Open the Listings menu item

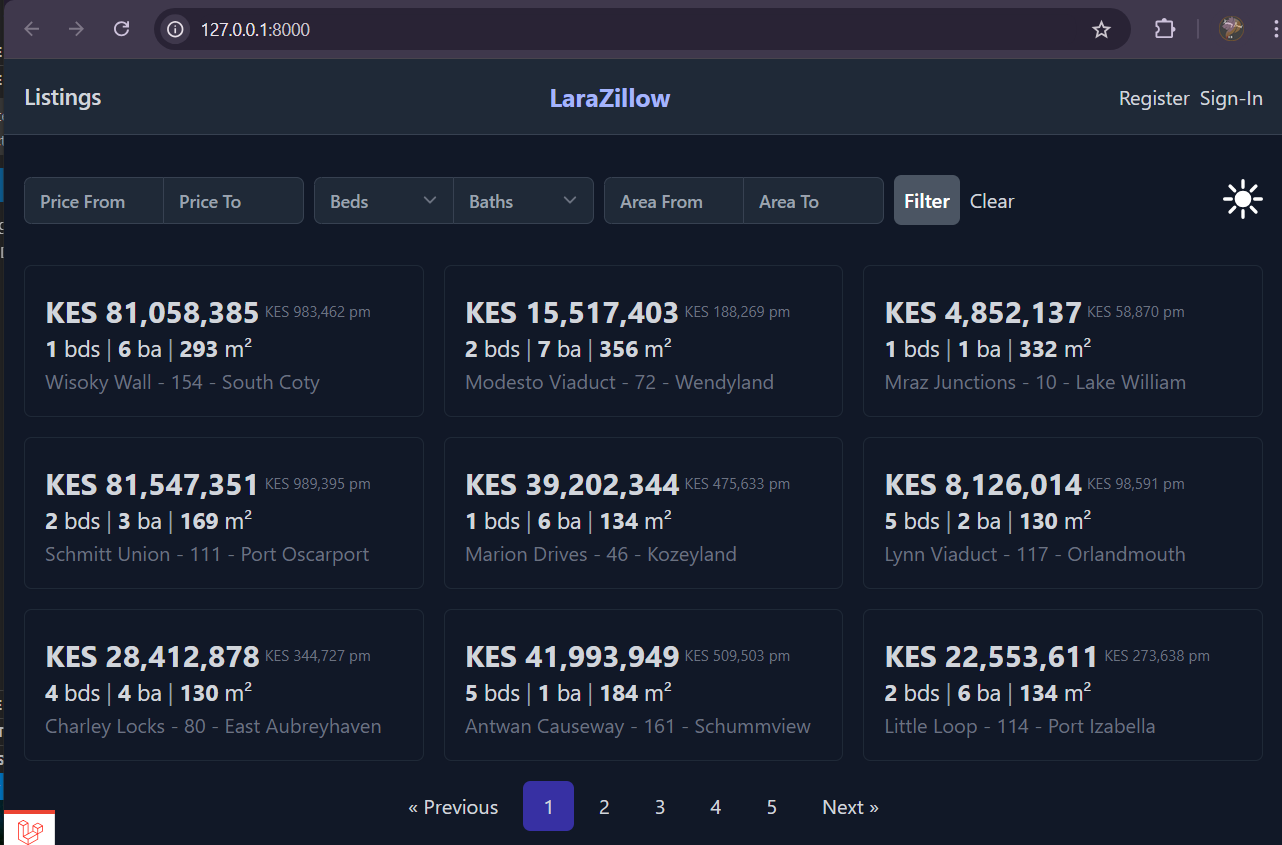point(63,98)
